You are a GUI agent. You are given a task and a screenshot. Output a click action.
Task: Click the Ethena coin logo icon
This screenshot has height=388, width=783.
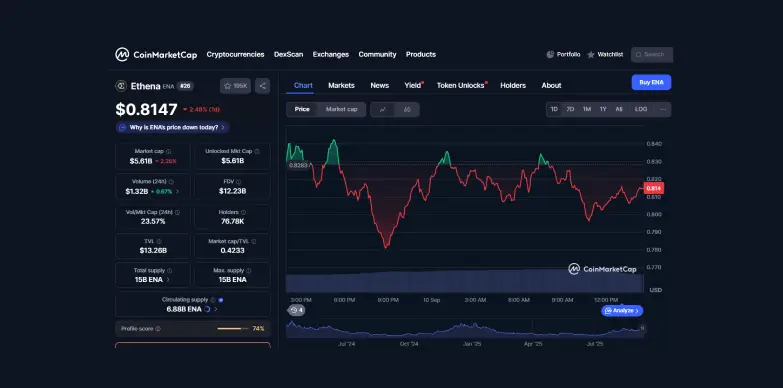pyautogui.click(x=121, y=86)
